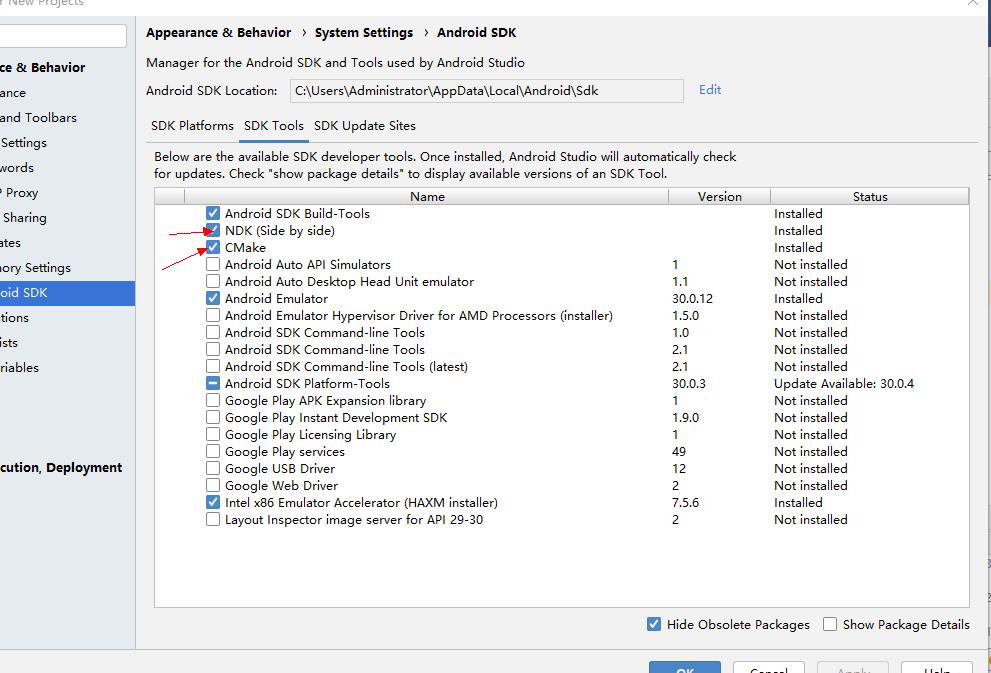
Task: Click the Cancel button
Action: pyautogui.click(x=768, y=668)
